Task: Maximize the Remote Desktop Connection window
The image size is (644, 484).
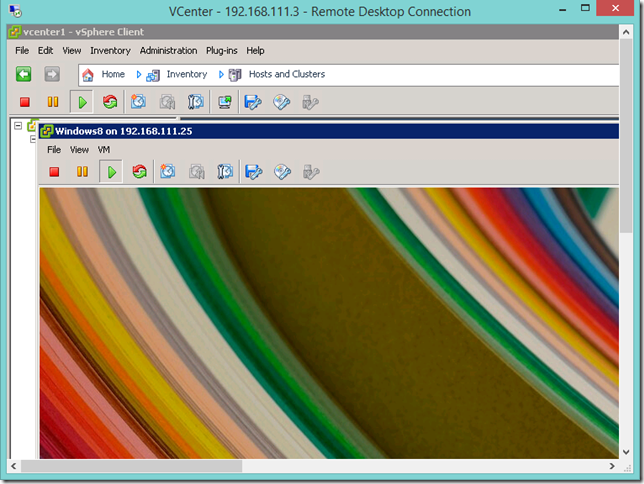Action: pyautogui.click(x=586, y=8)
